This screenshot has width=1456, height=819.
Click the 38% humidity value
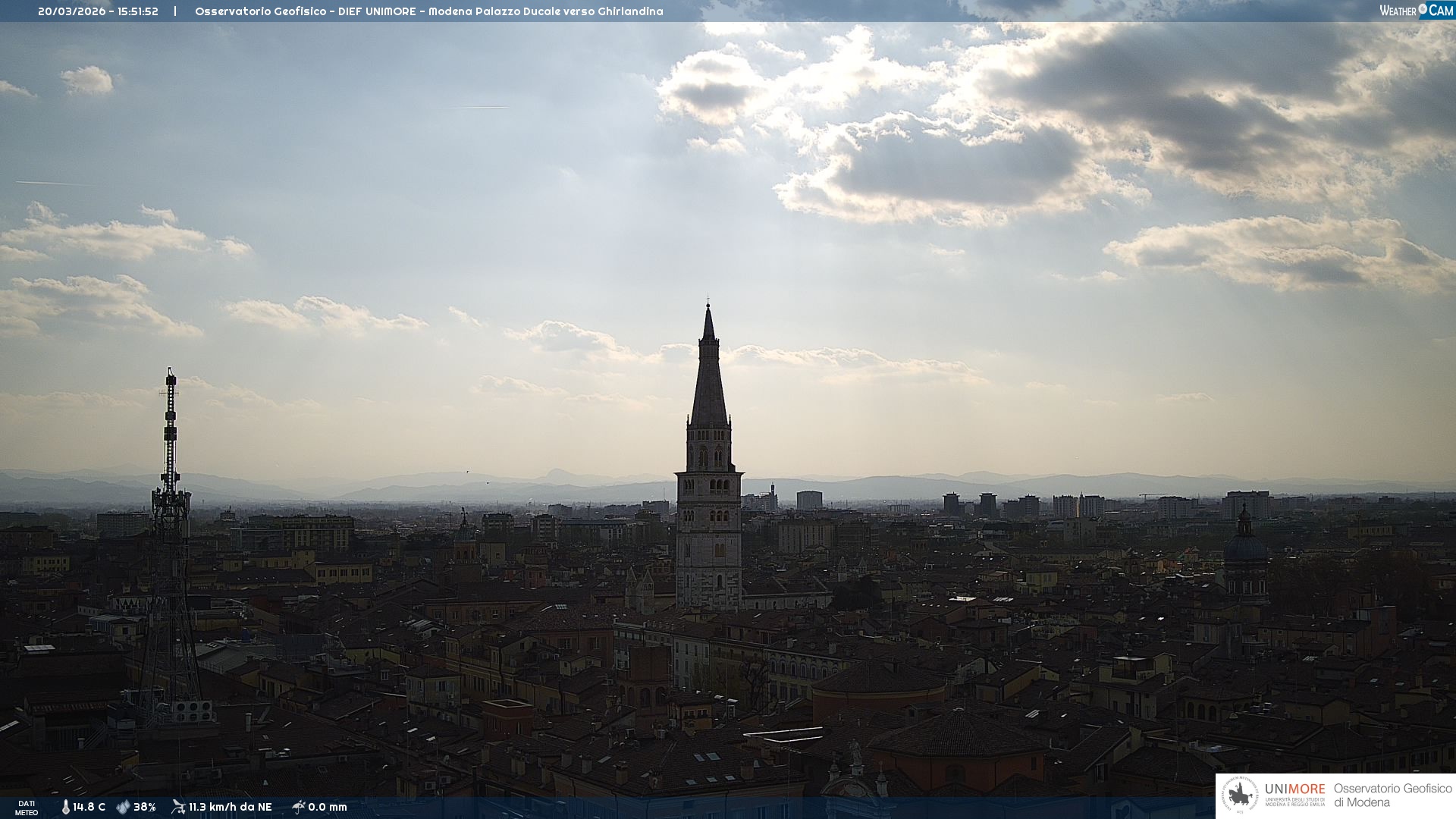145,807
